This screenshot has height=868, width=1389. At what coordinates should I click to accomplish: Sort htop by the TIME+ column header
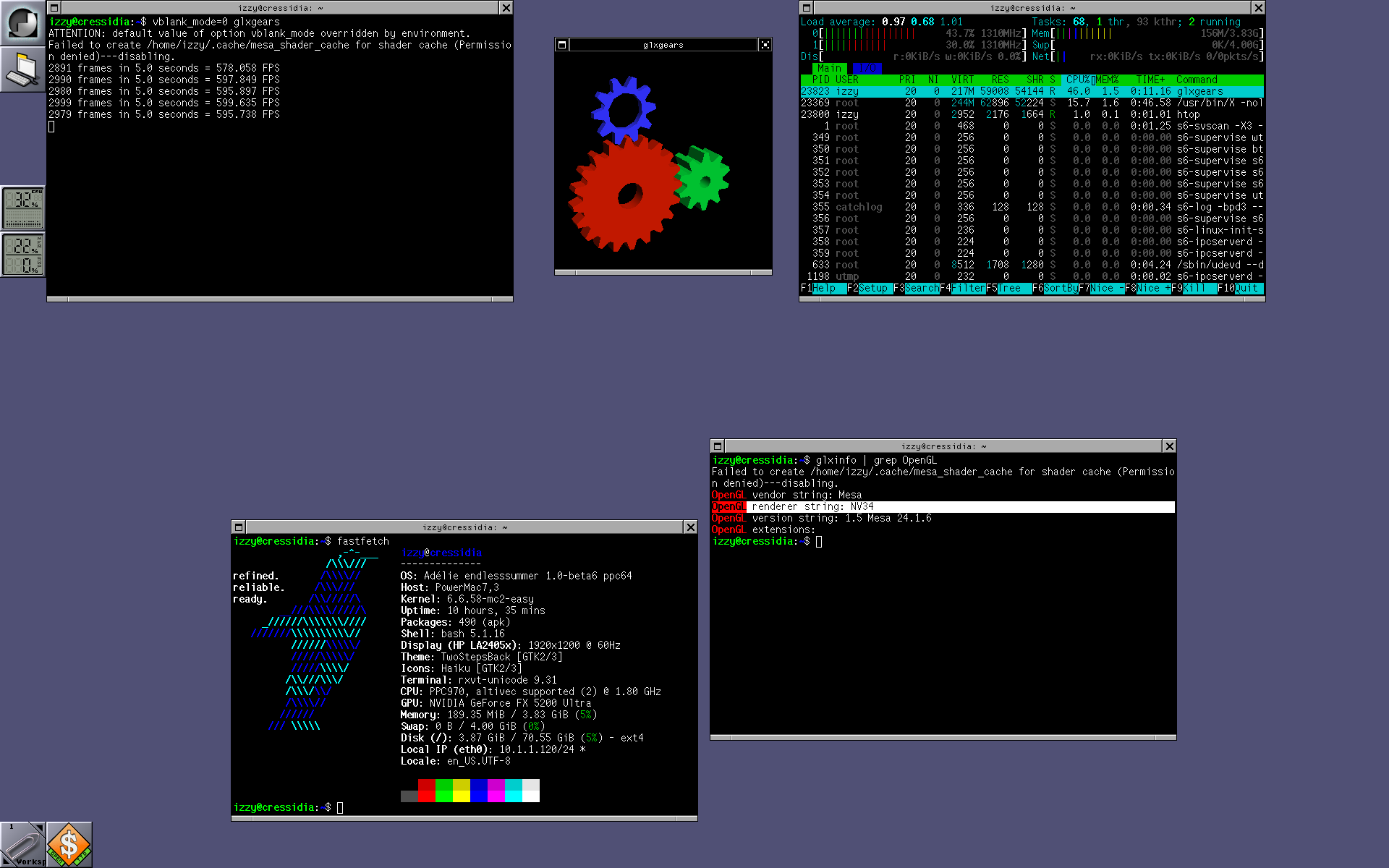pyautogui.click(x=1150, y=80)
